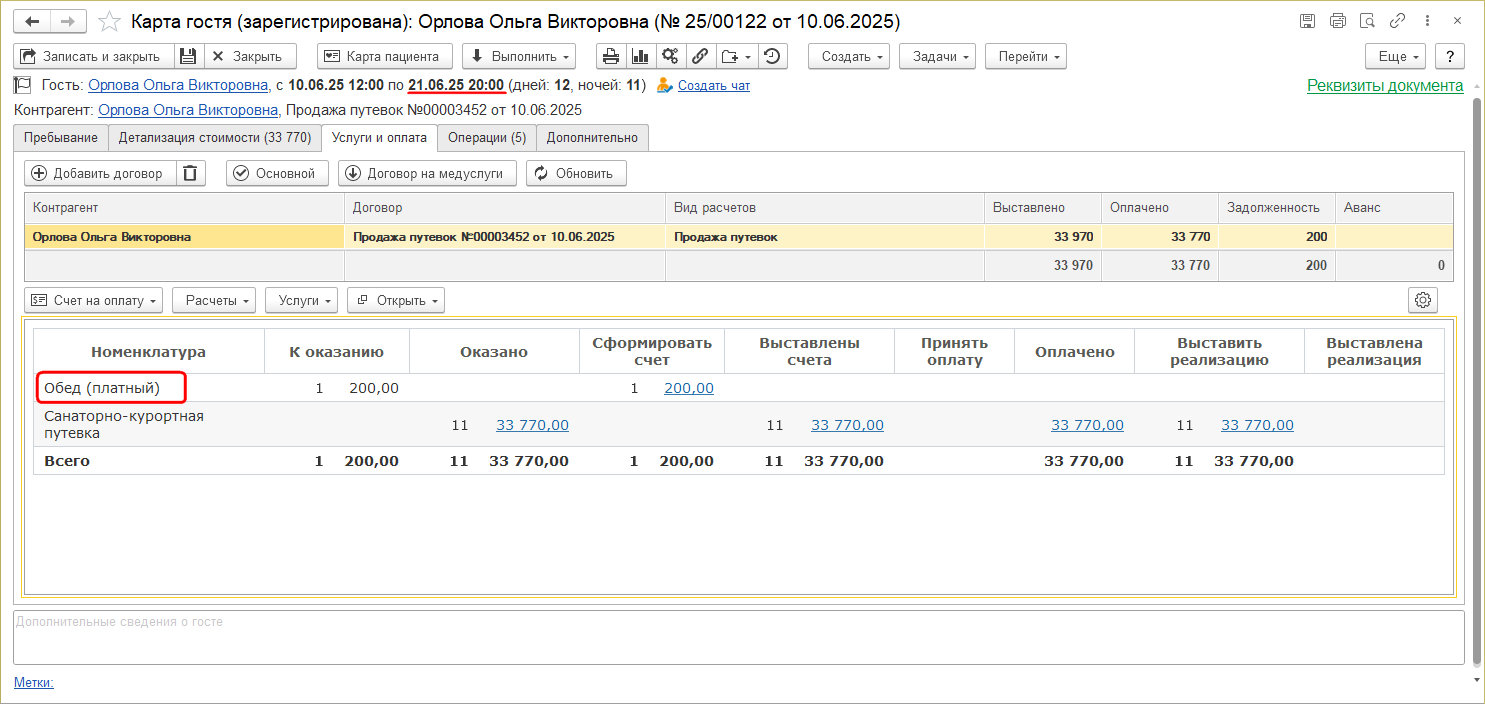1485x704 pixels.
Task: Click the gears icon in the toolbar
Action: [670, 56]
